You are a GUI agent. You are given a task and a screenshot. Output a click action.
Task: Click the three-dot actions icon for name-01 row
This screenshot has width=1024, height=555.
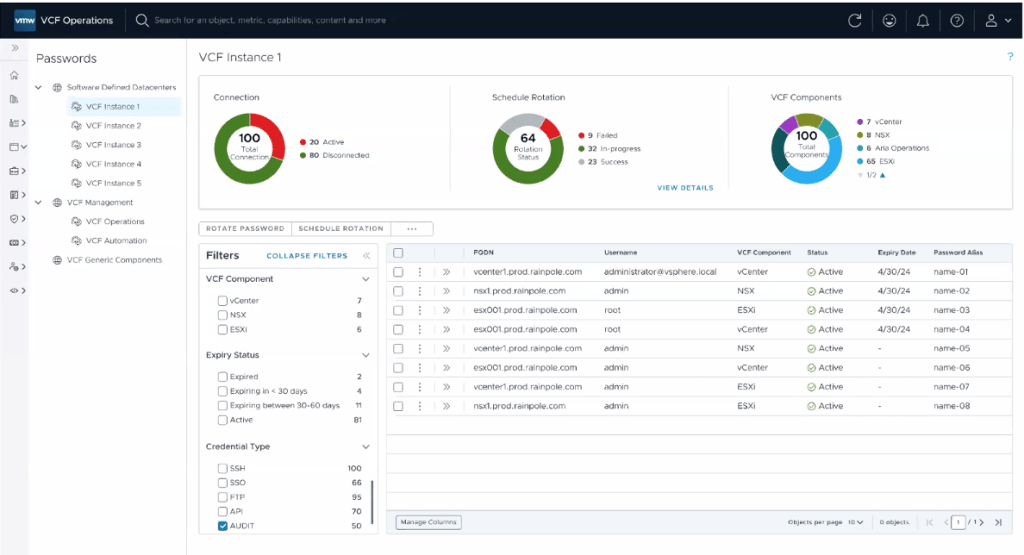click(420, 272)
